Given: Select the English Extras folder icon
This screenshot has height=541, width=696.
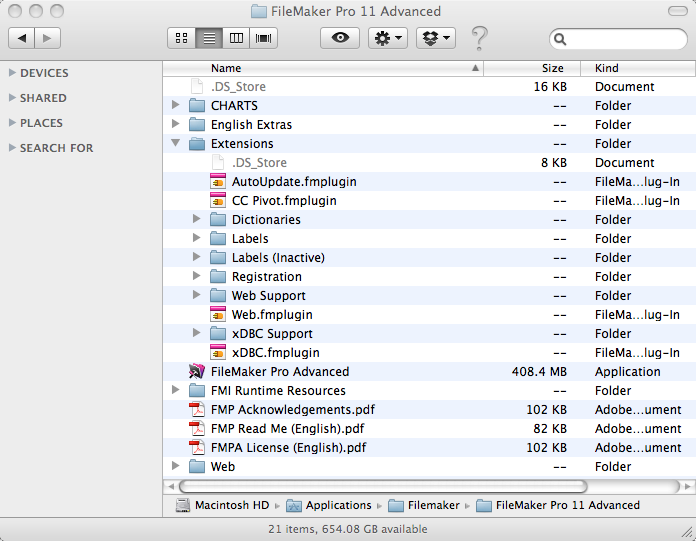Looking at the screenshot, I should pos(197,125).
